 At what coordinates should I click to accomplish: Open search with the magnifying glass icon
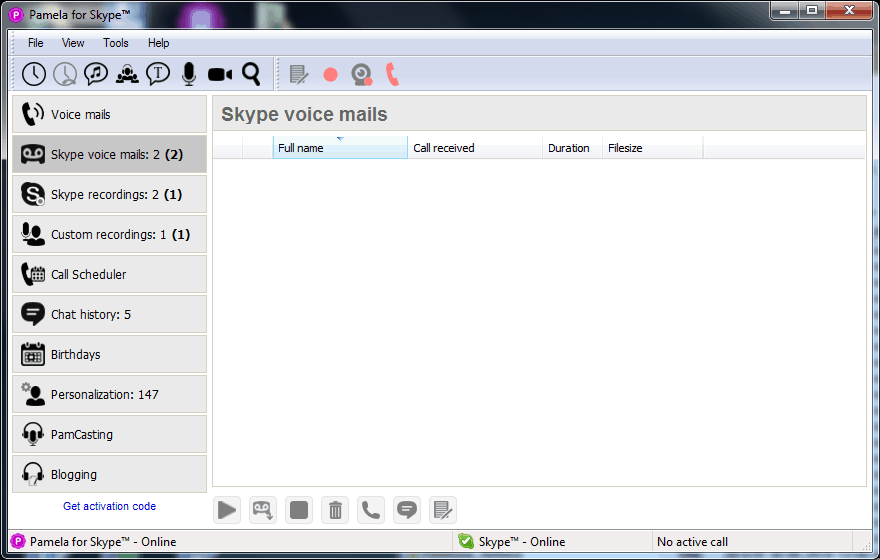point(251,74)
